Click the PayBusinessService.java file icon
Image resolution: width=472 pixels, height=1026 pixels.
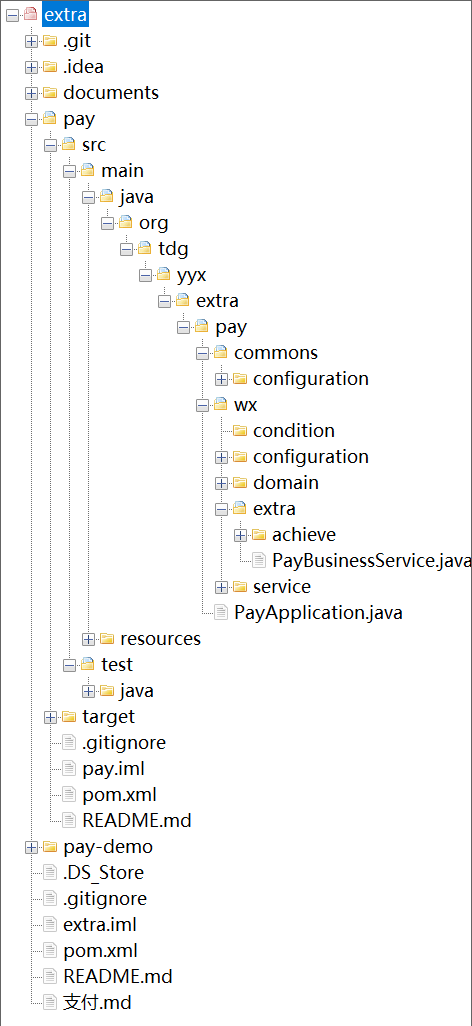click(259, 560)
